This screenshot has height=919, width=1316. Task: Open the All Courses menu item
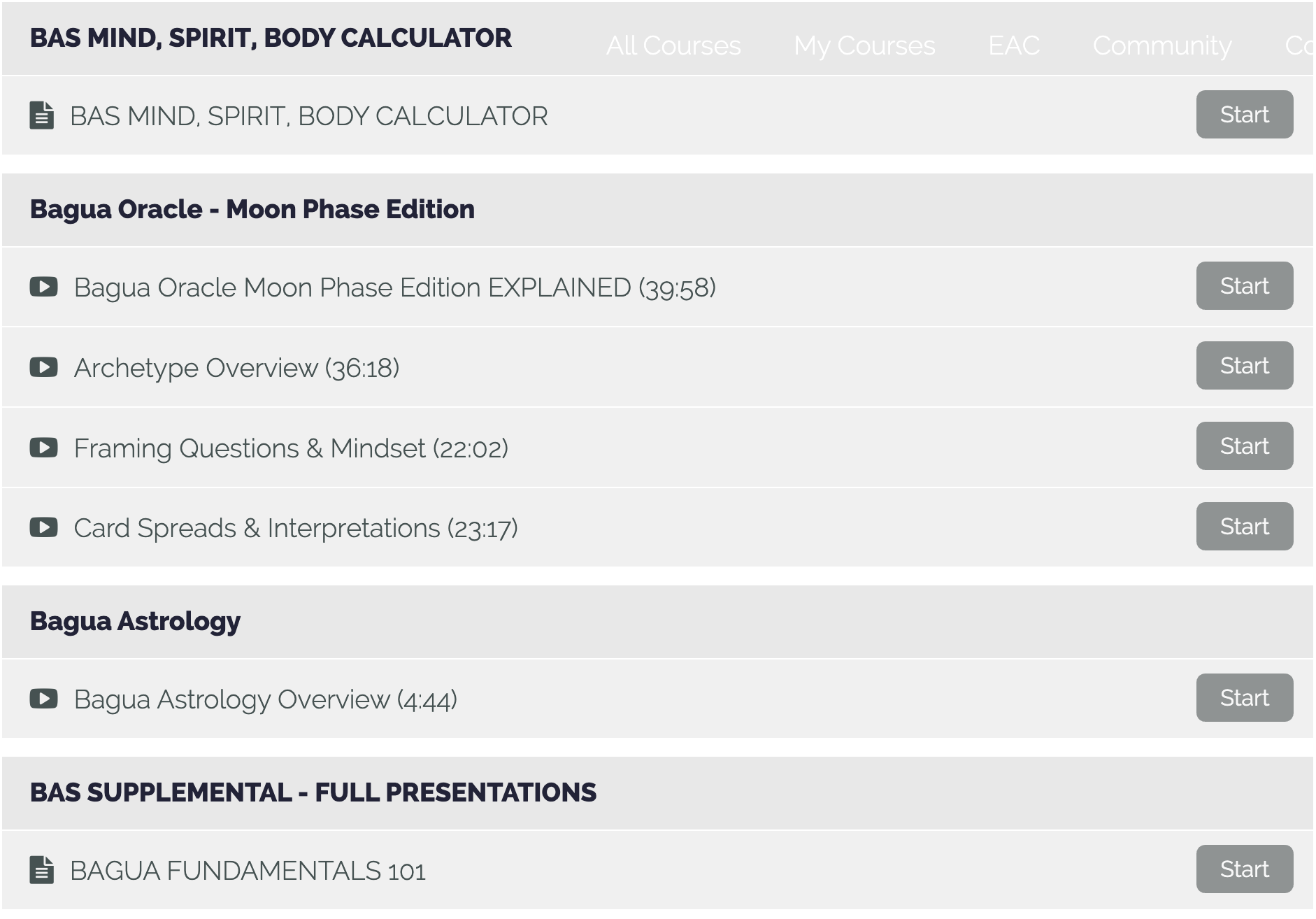(673, 46)
